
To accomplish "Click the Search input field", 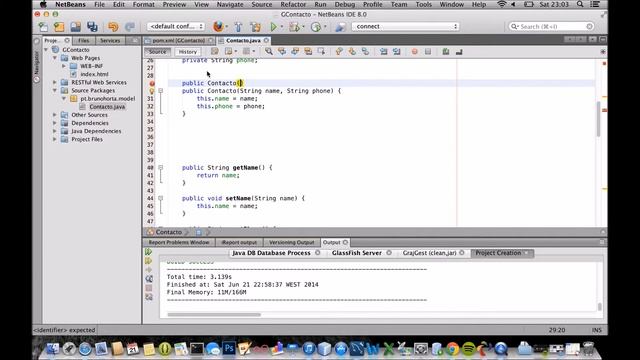I will coord(552,27).
